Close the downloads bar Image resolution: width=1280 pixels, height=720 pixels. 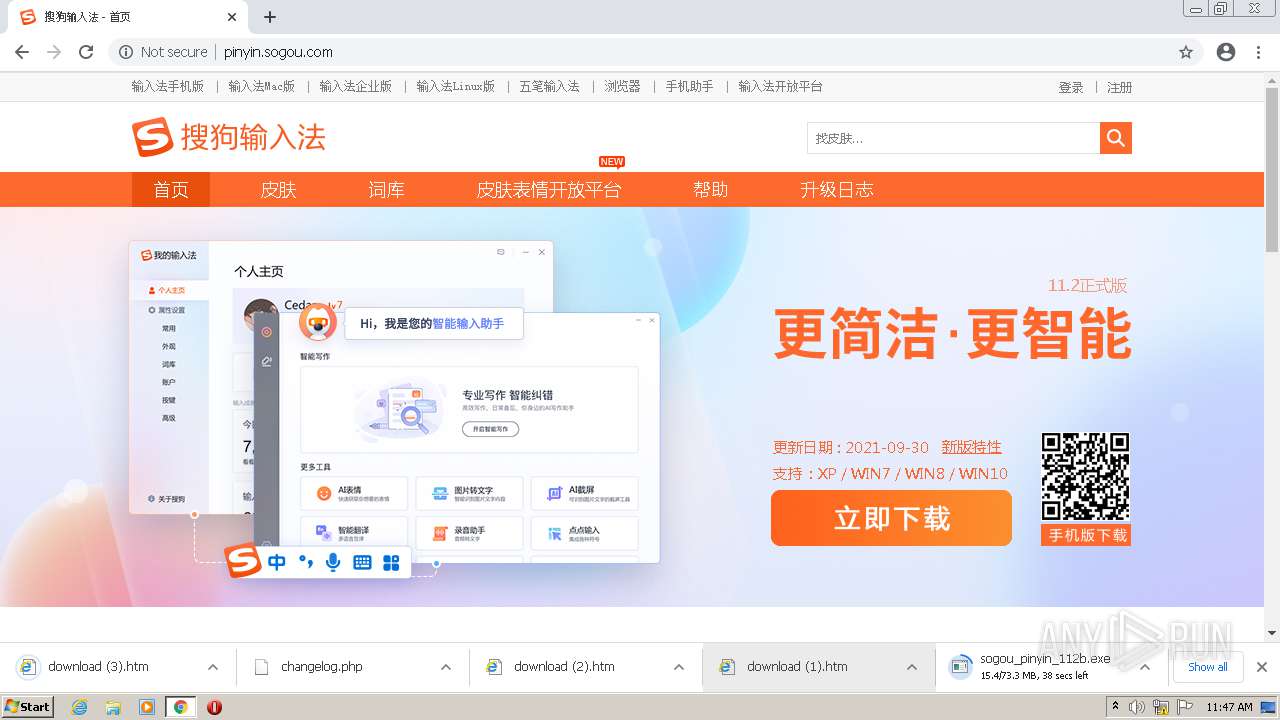click(1262, 667)
